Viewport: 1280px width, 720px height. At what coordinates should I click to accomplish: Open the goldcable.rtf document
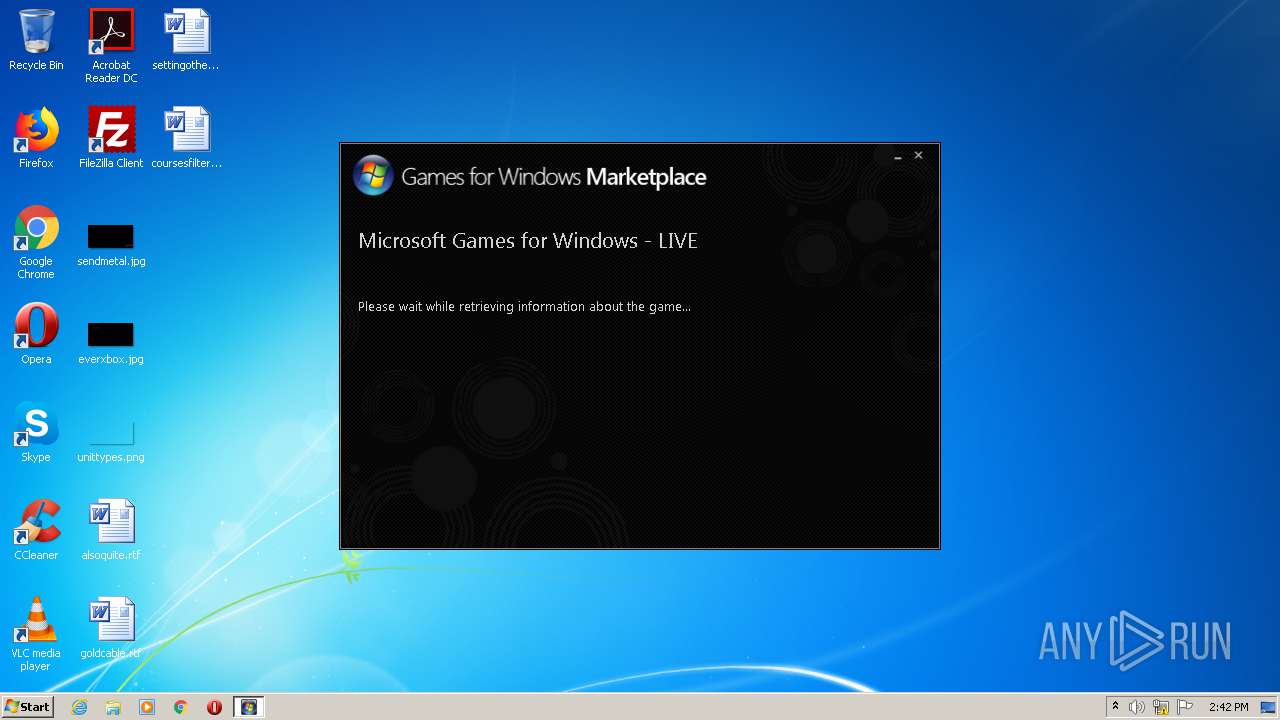point(111,628)
